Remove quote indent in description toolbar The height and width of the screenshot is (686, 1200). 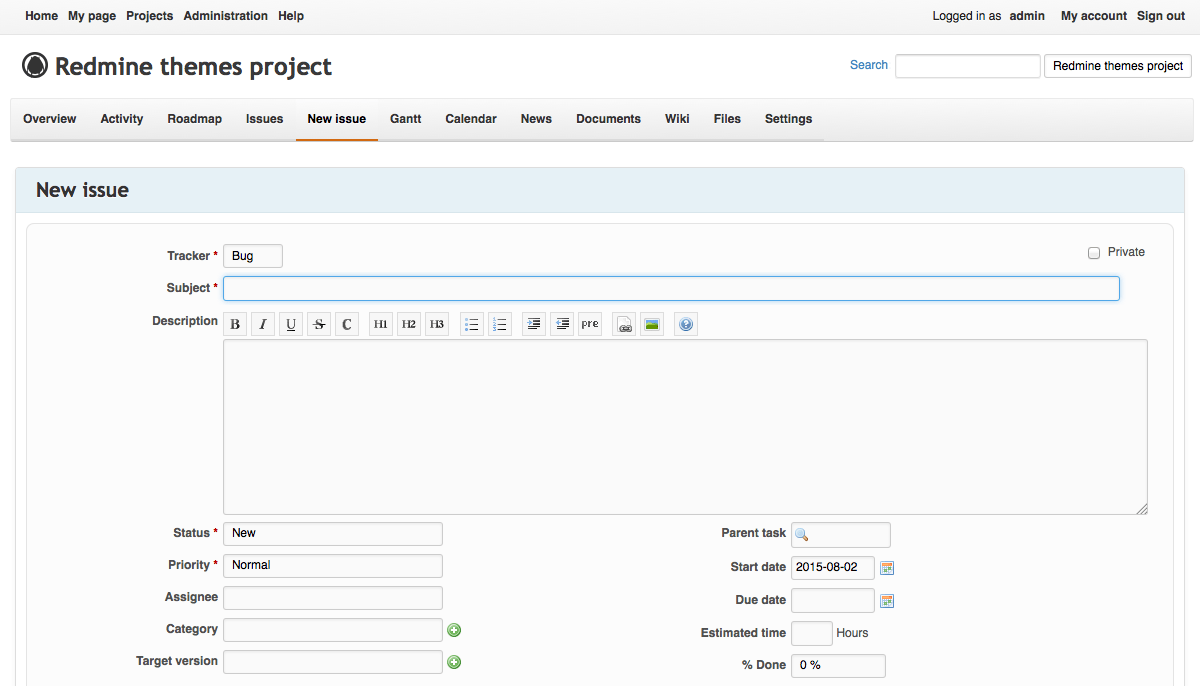[x=562, y=324]
